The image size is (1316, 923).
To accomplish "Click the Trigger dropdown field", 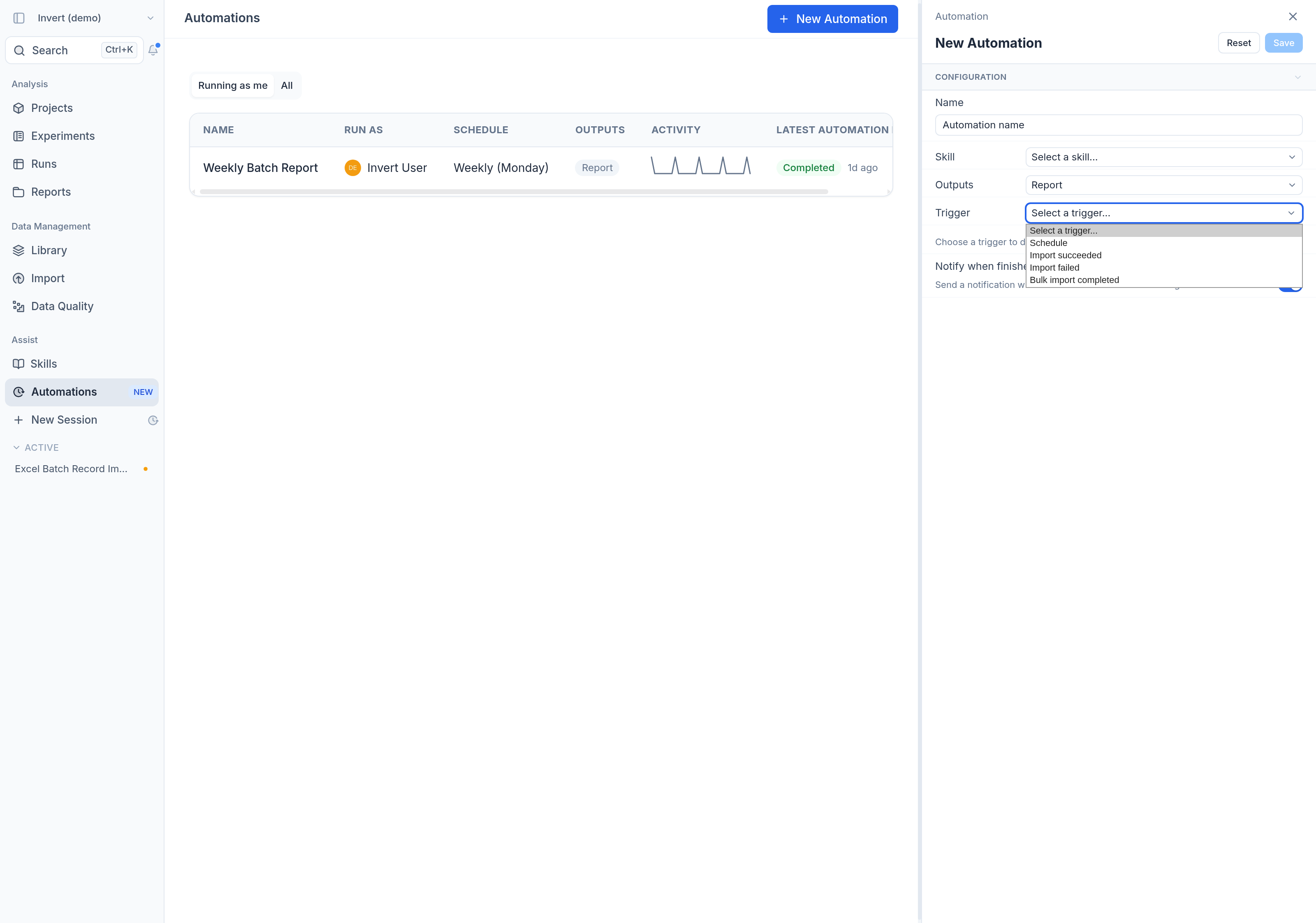I will (x=1163, y=213).
